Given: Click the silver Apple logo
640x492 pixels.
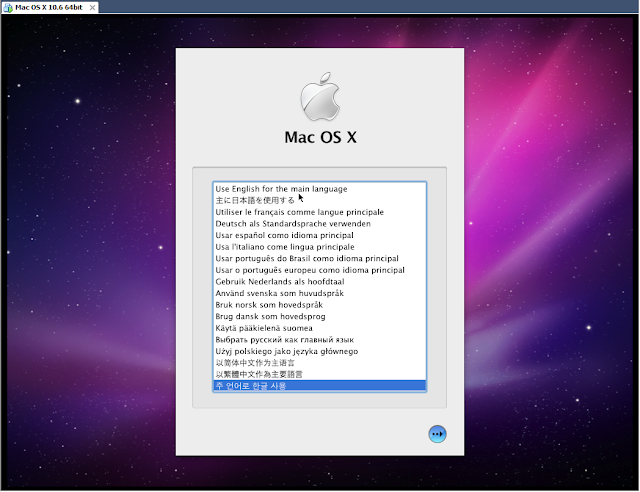Looking at the screenshot, I should (x=320, y=97).
